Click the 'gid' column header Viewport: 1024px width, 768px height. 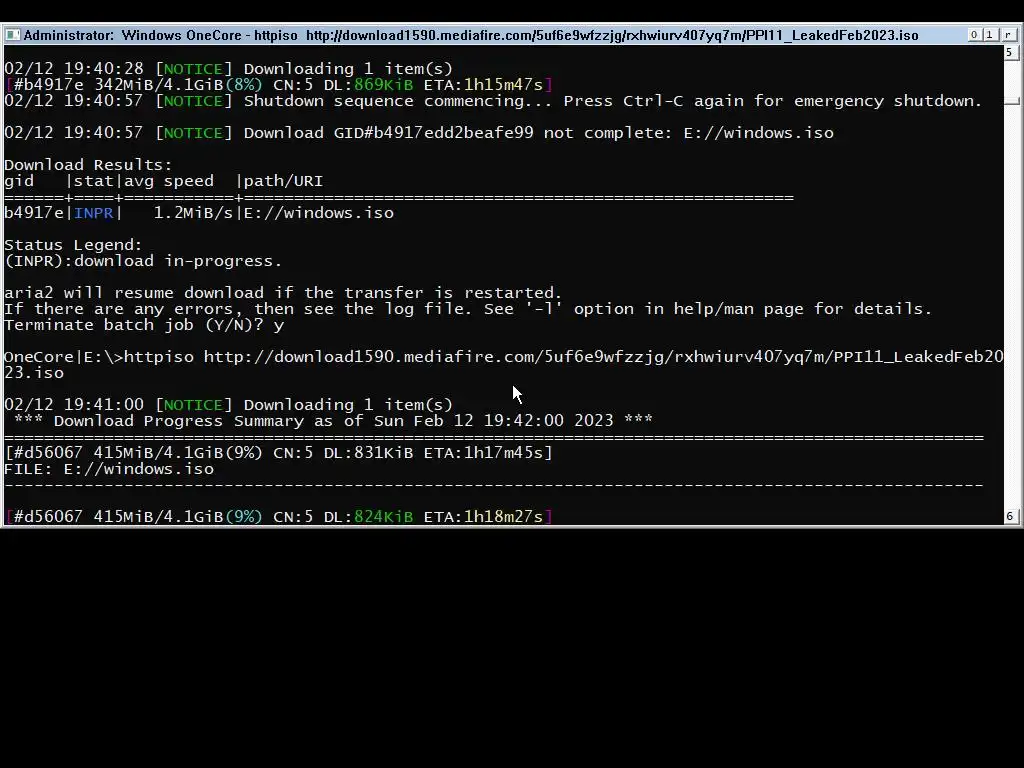pos(19,181)
